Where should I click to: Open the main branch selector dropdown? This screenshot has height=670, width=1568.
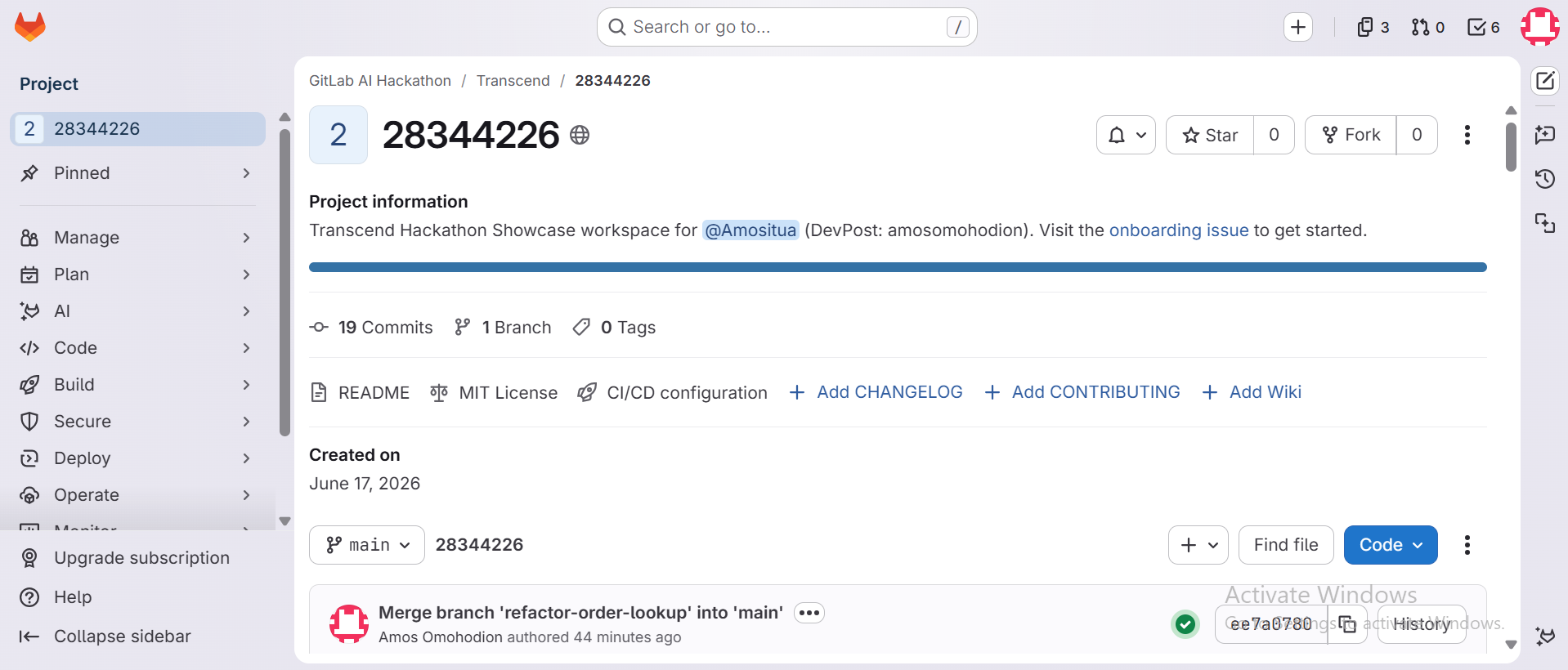pos(367,545)
